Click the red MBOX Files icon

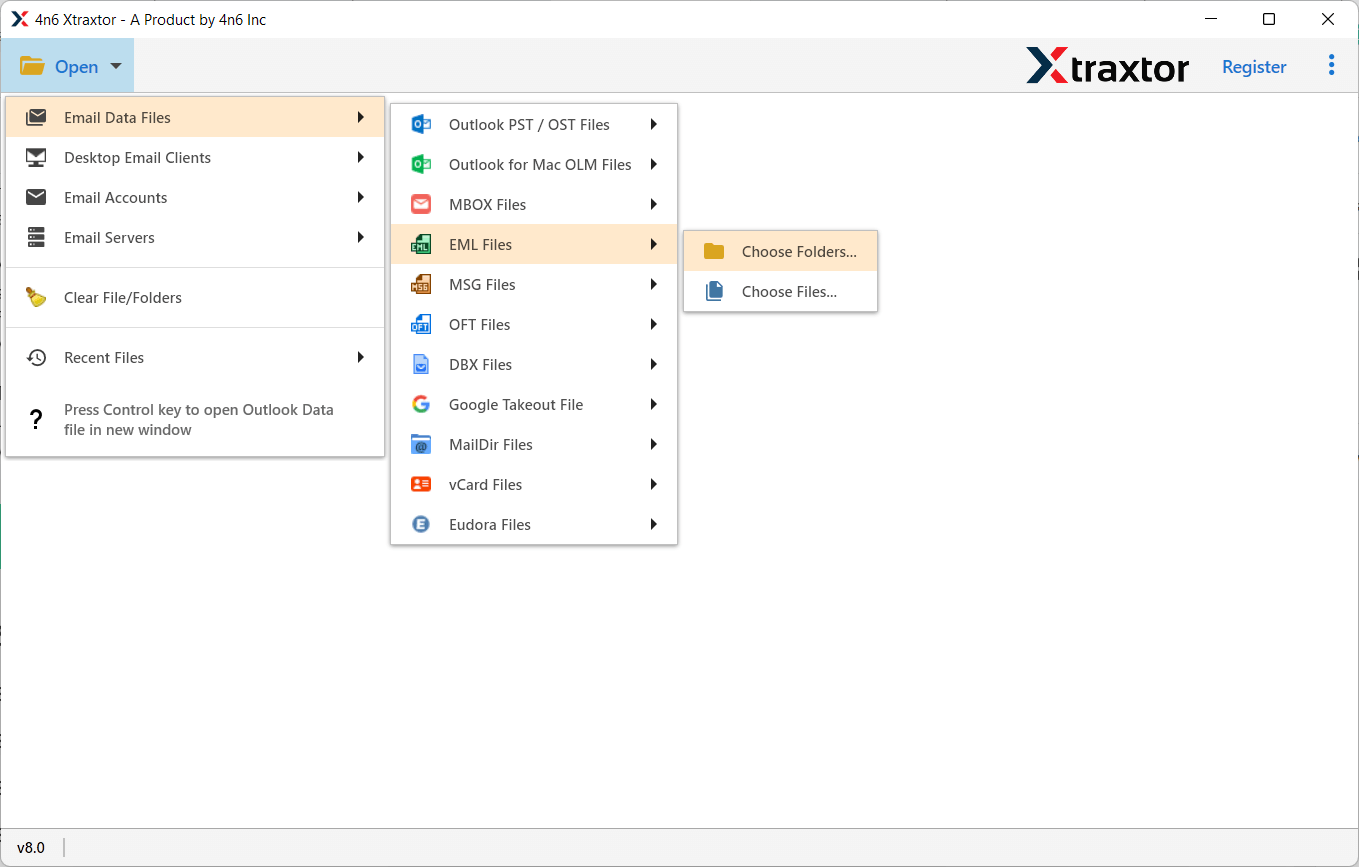[421, 204]
